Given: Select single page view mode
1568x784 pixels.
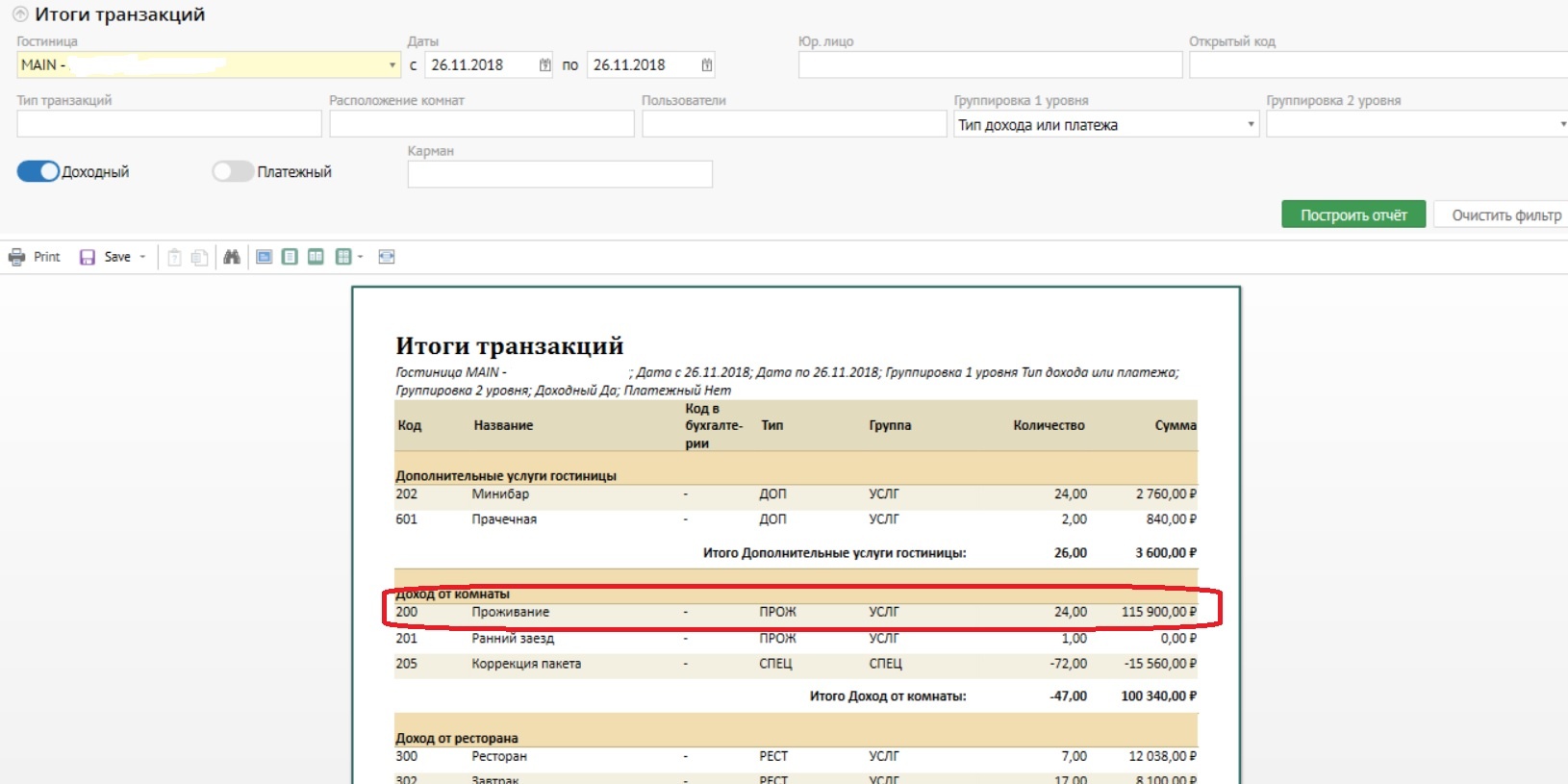Looking at the screenshot, I should tap(290, 257).
